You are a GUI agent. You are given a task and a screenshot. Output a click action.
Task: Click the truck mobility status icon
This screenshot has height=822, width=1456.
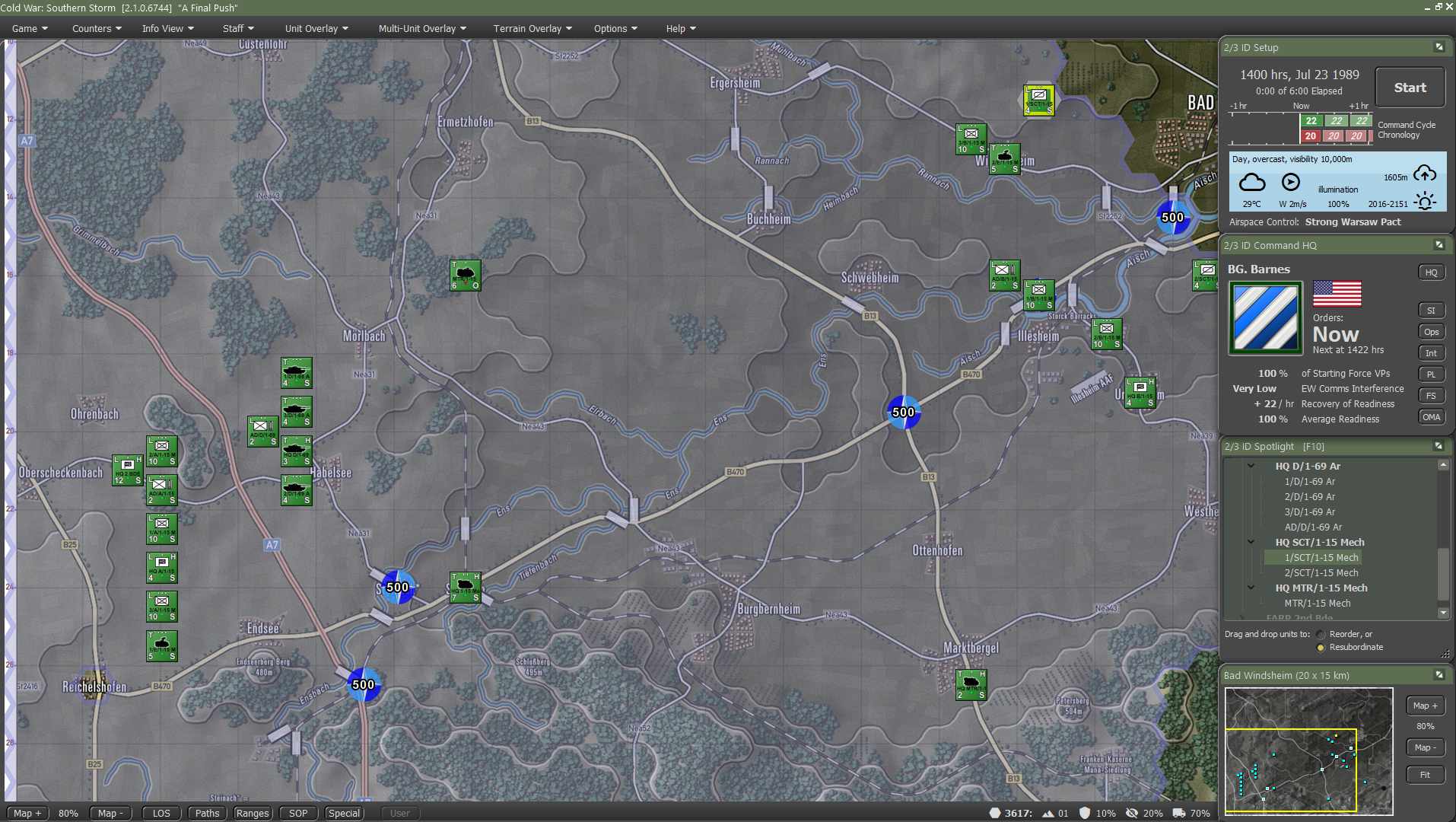point(1179,813)
